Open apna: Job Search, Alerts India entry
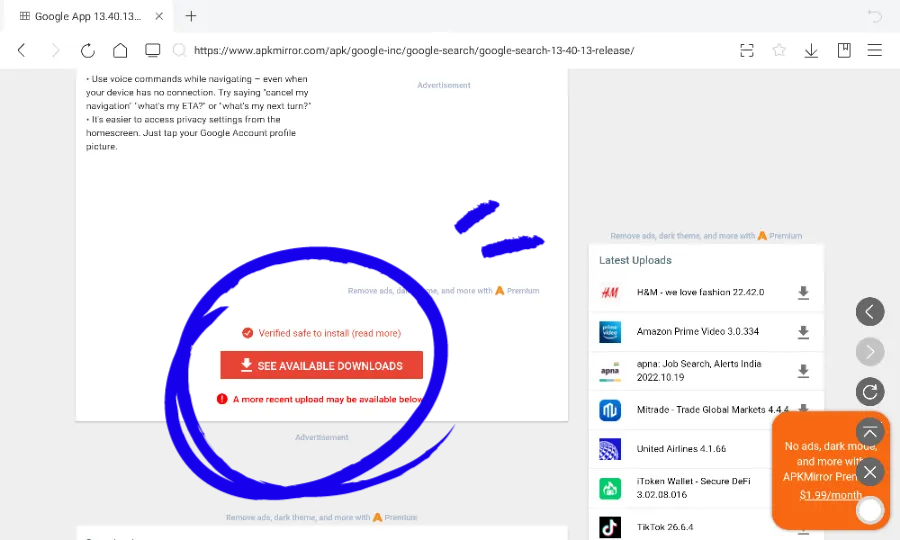 coord(699,370)
